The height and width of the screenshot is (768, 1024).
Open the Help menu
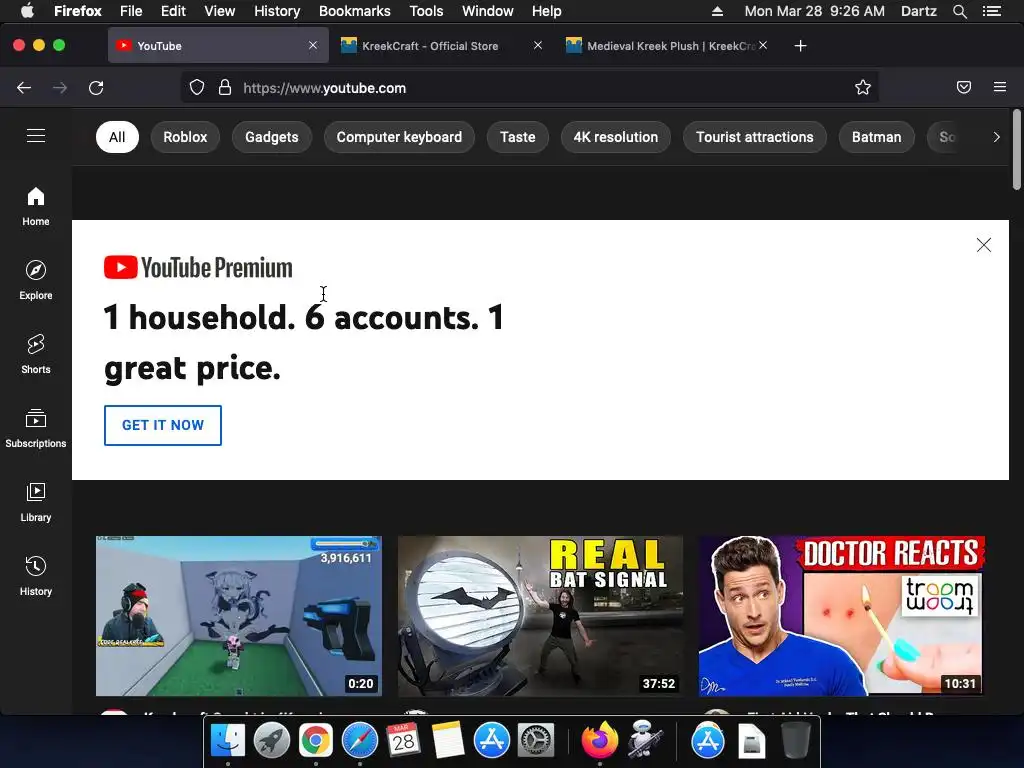click(x=547, y=11)
